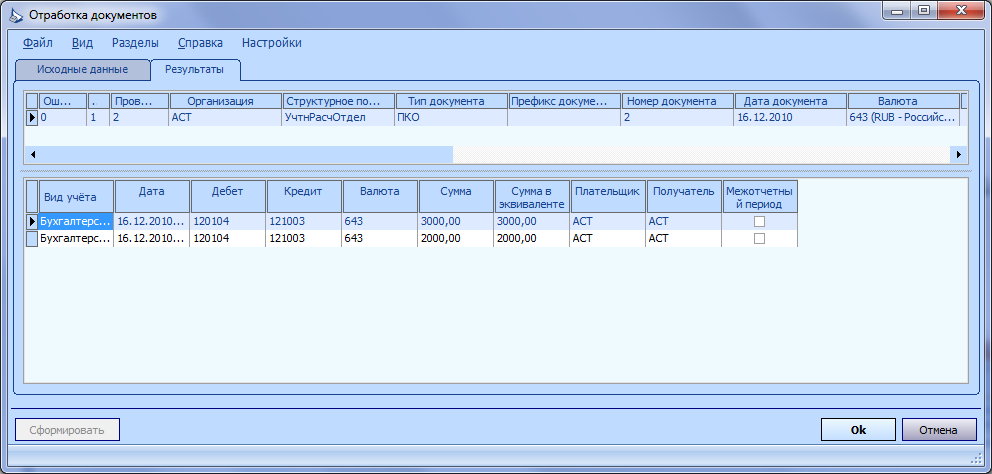
Task: Select Получатель АСТ cell in 2000,00 row
Action: click(x=683, y=239)
